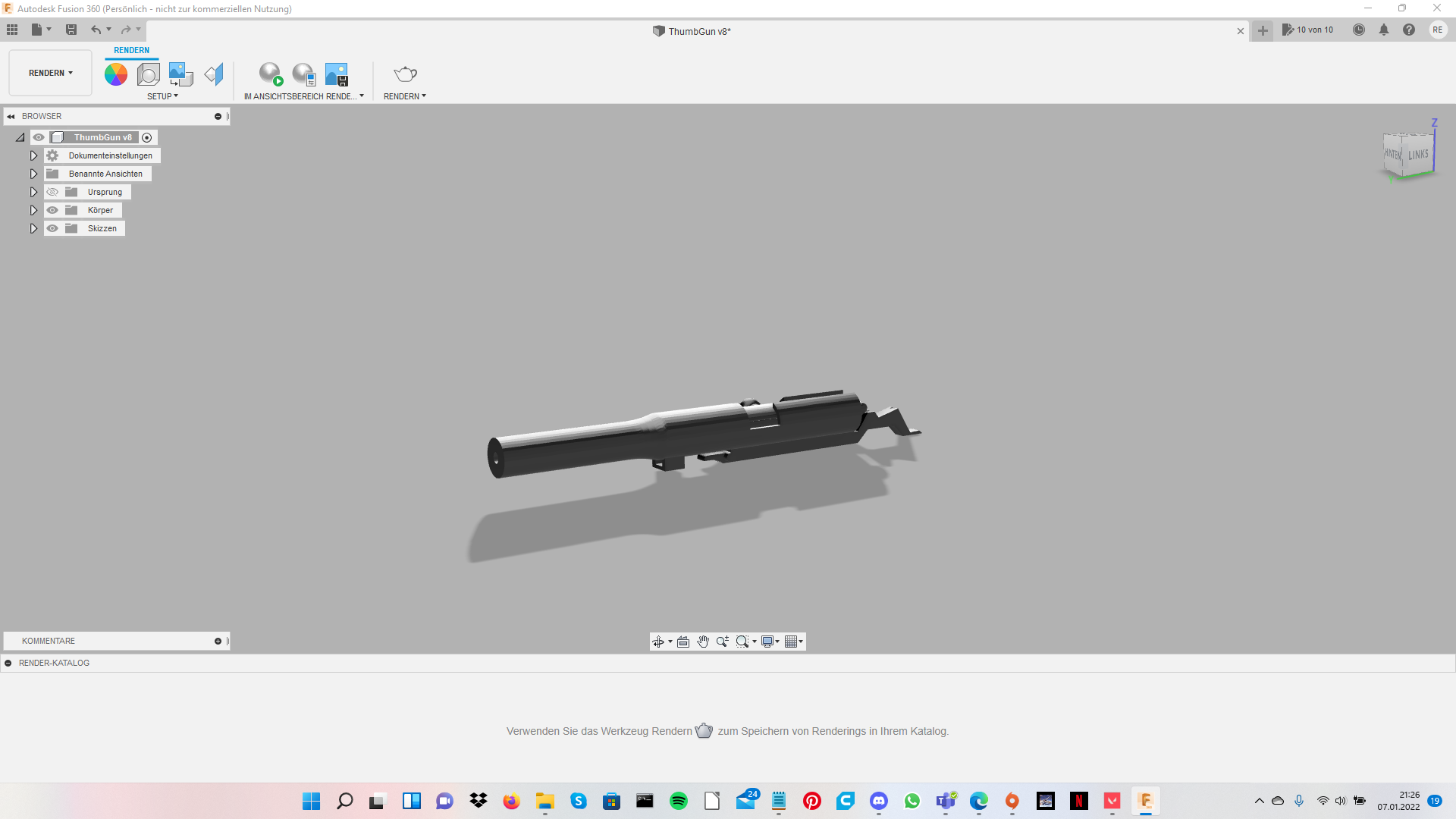Screen dimensions: 1456x819
Task: Open Fit zoom window tool
Action: [x=742, y=642]
